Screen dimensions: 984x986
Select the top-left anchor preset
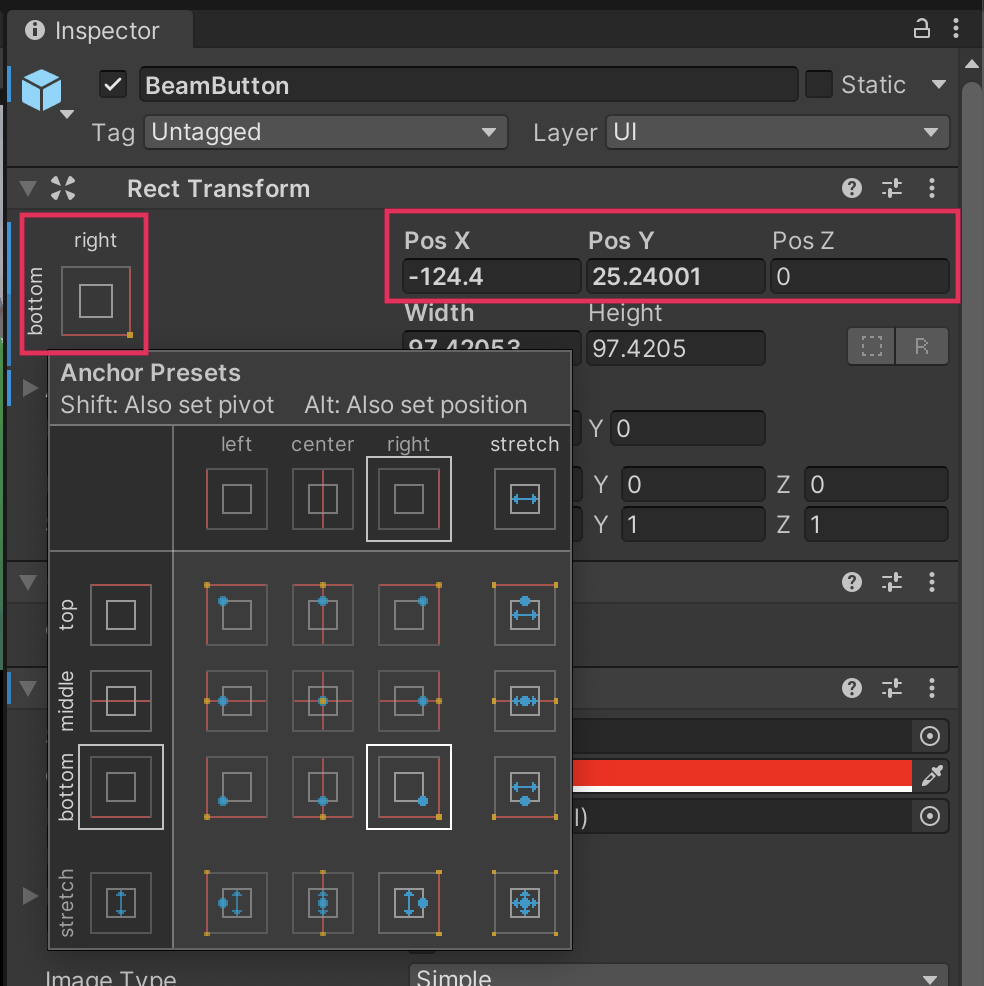tap(236, 614)
